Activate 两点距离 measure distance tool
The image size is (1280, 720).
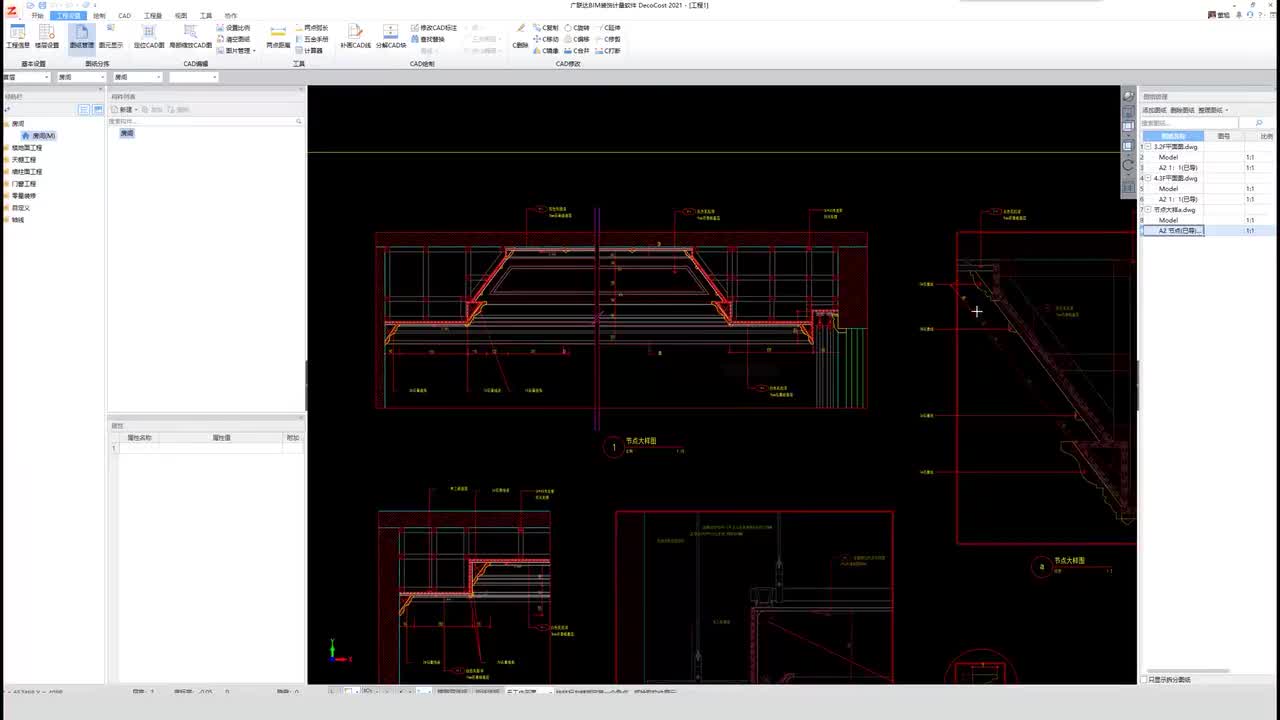(x=278, y=37)
